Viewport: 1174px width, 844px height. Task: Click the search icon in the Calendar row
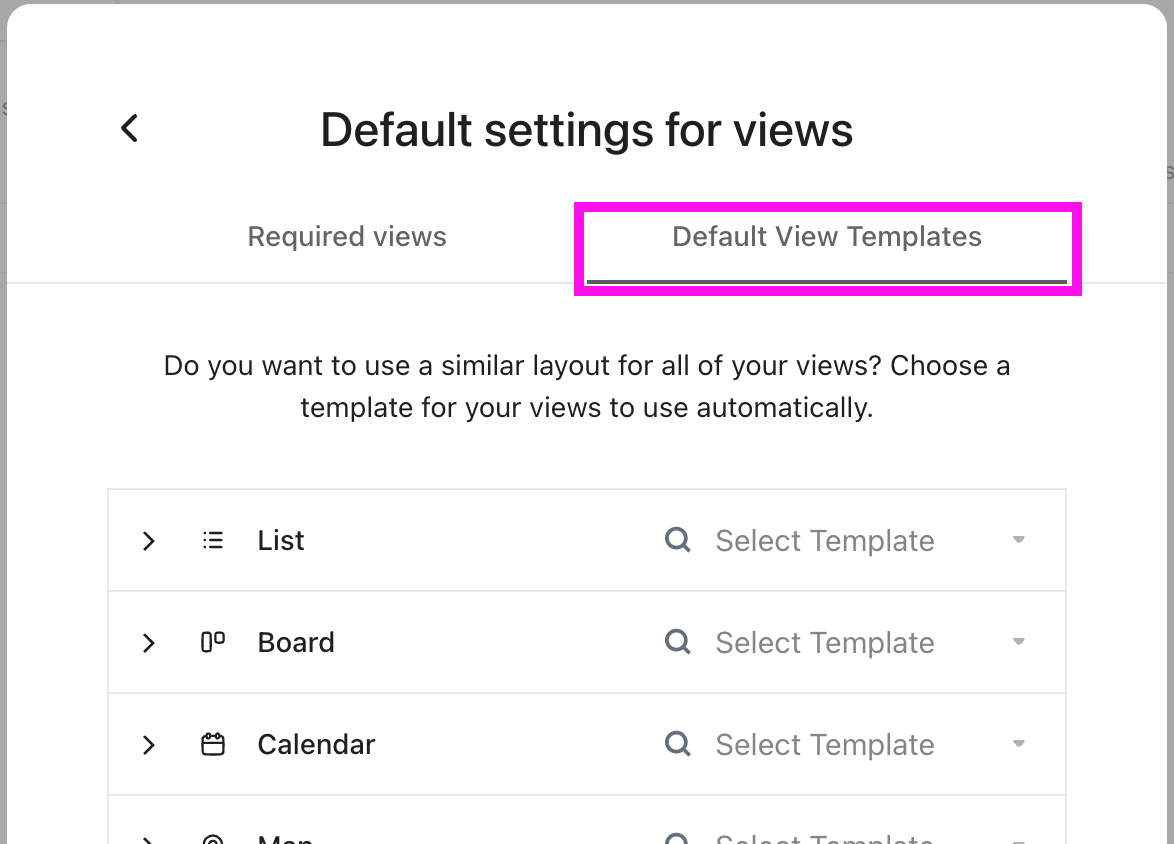[x=678, y=744]
